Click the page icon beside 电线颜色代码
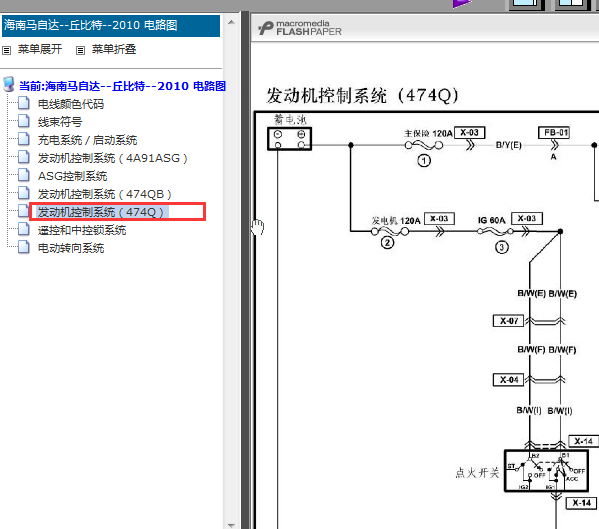 tap(24, 103)
